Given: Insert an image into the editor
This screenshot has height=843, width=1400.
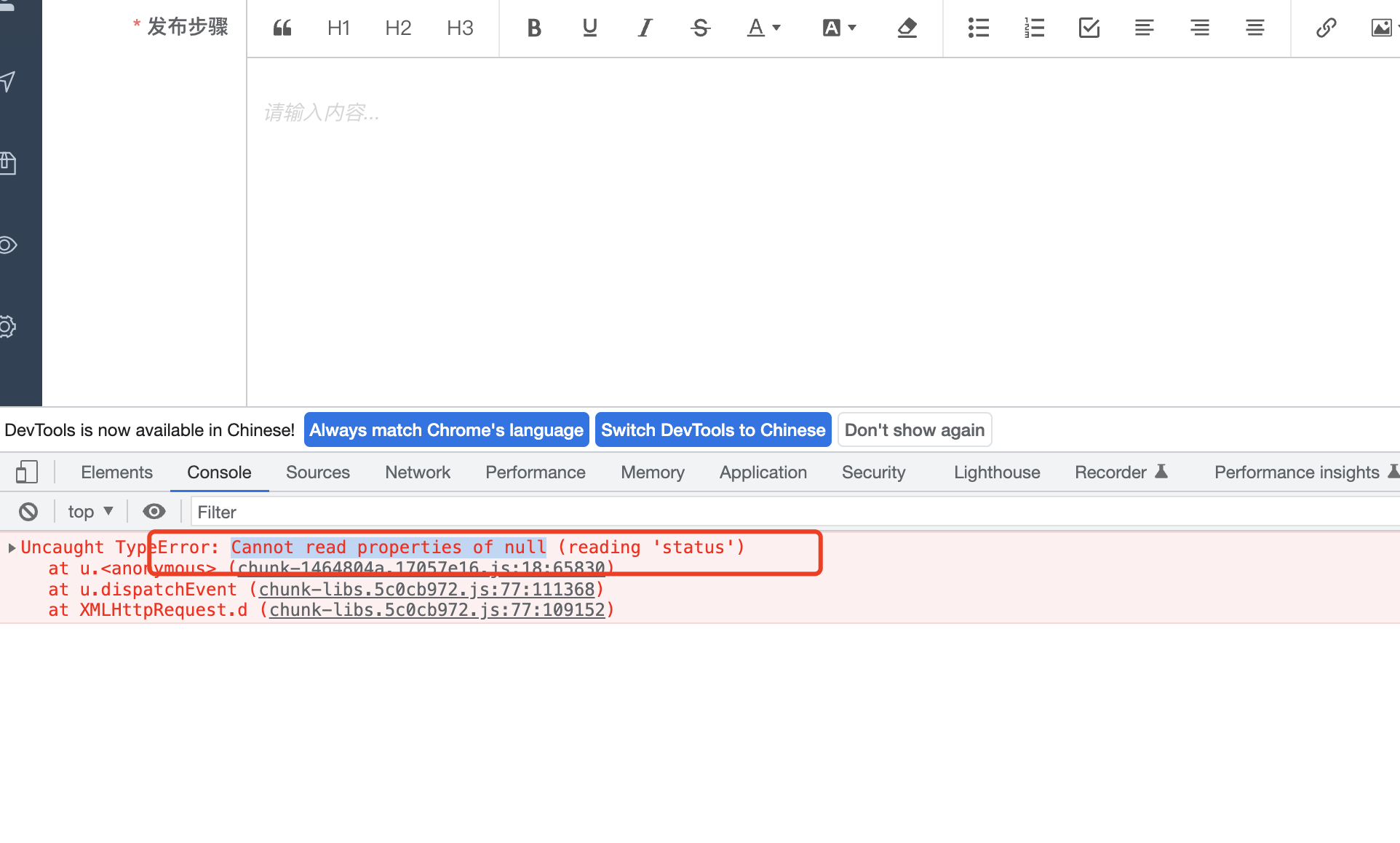Looking at the screenshot, I should pyautogui.click(x=1381, y=28).
